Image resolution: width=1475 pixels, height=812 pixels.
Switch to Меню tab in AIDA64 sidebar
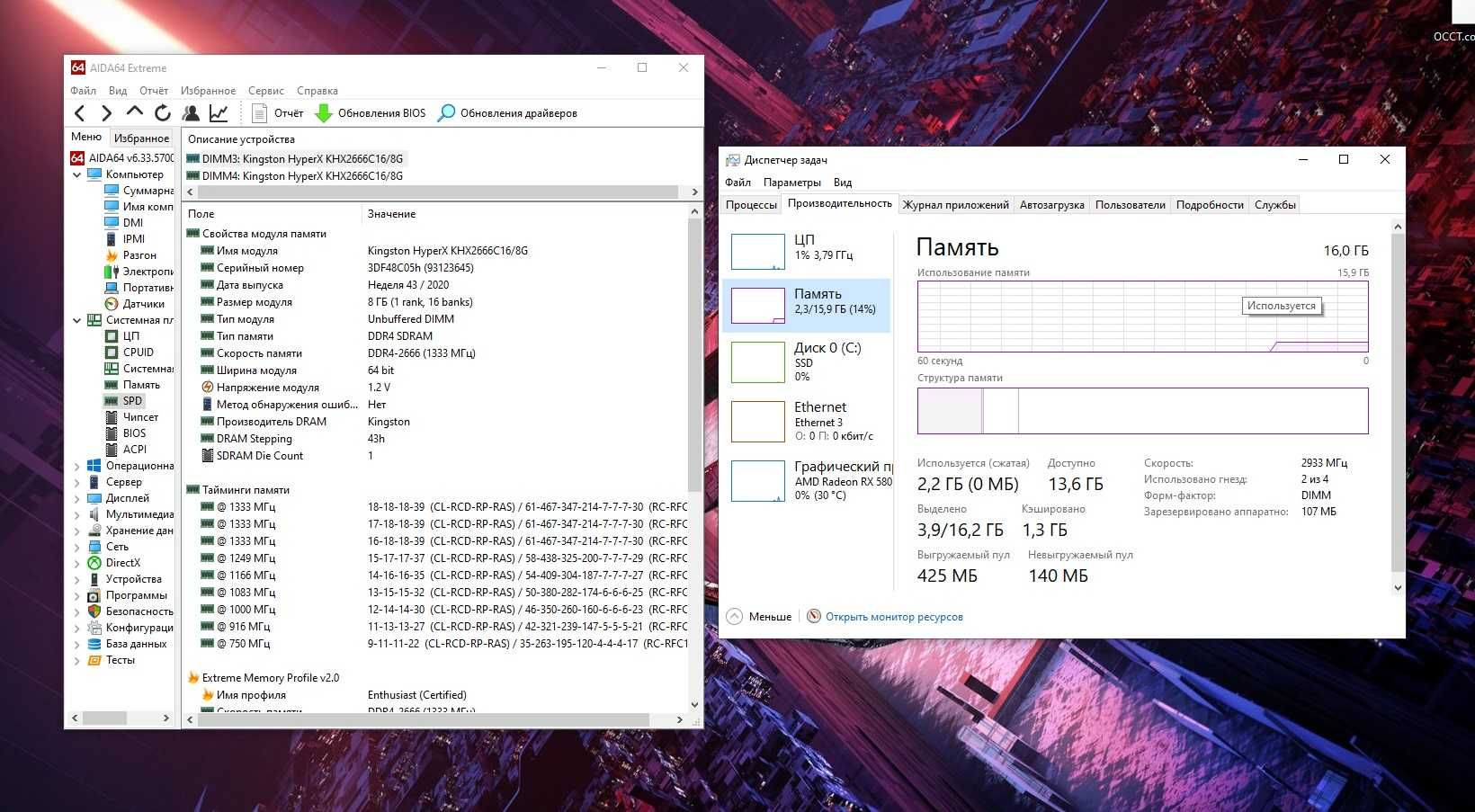click(86, 137)
